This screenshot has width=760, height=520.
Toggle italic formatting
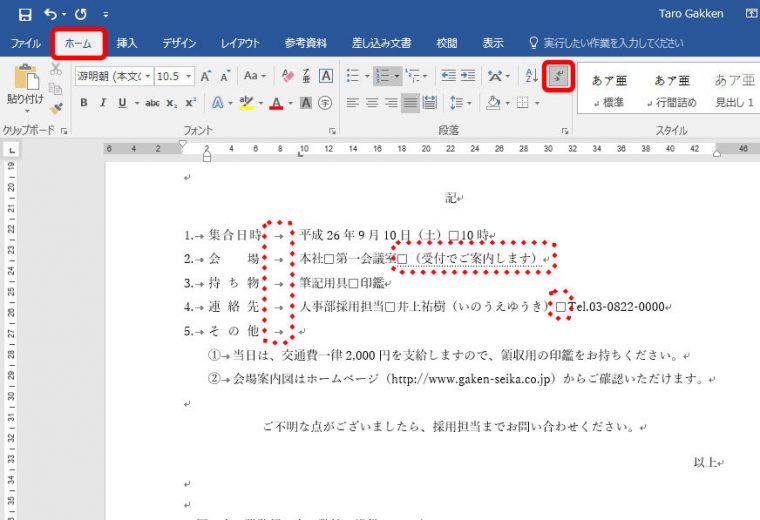(x=103, y=103)
